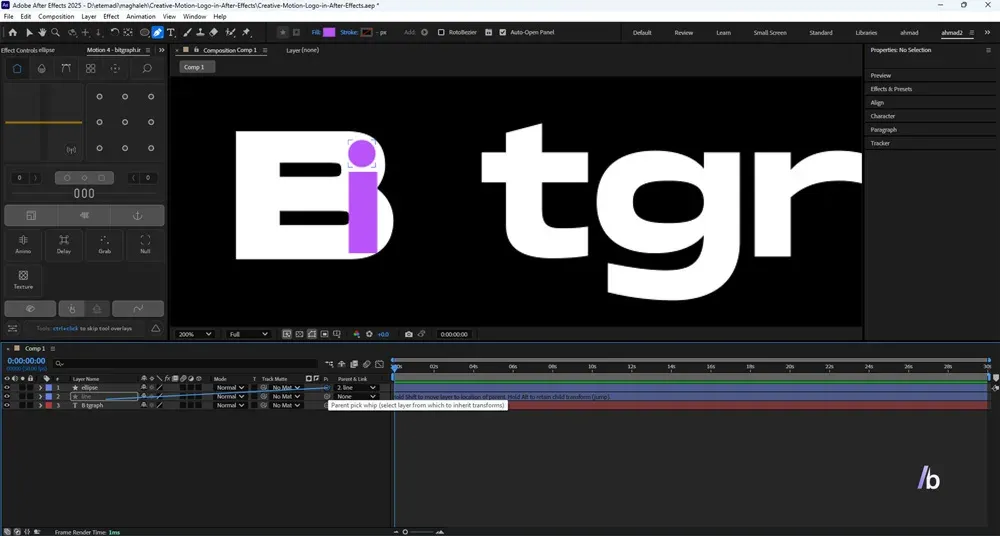Click the 0:00:00:00 current time display in timeline
Screen dimensions: 1000x536
[26, 361]
